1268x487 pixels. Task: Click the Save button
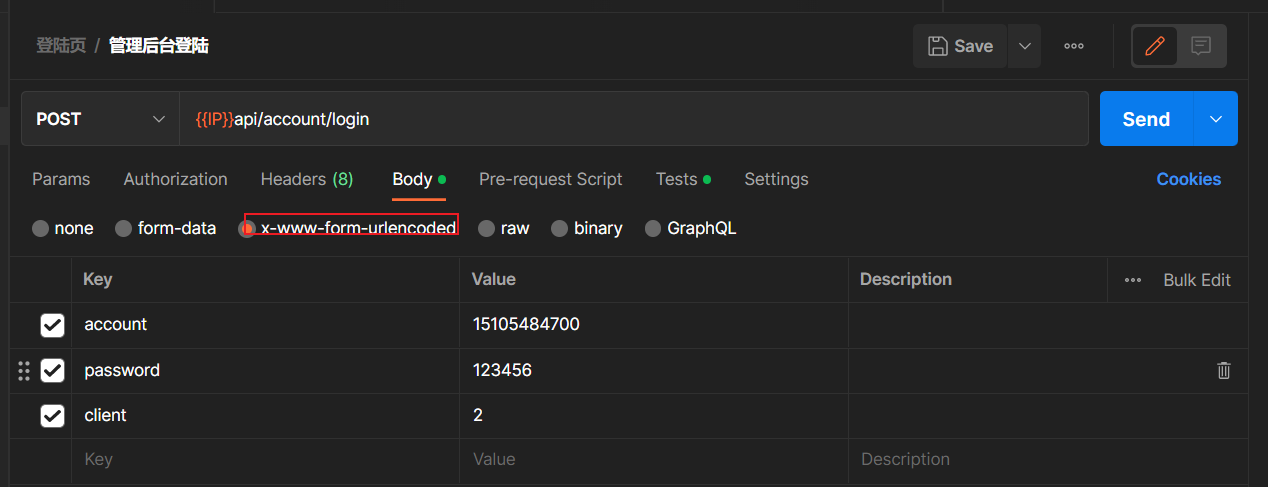pyautogui.click(x=960, y=46)
